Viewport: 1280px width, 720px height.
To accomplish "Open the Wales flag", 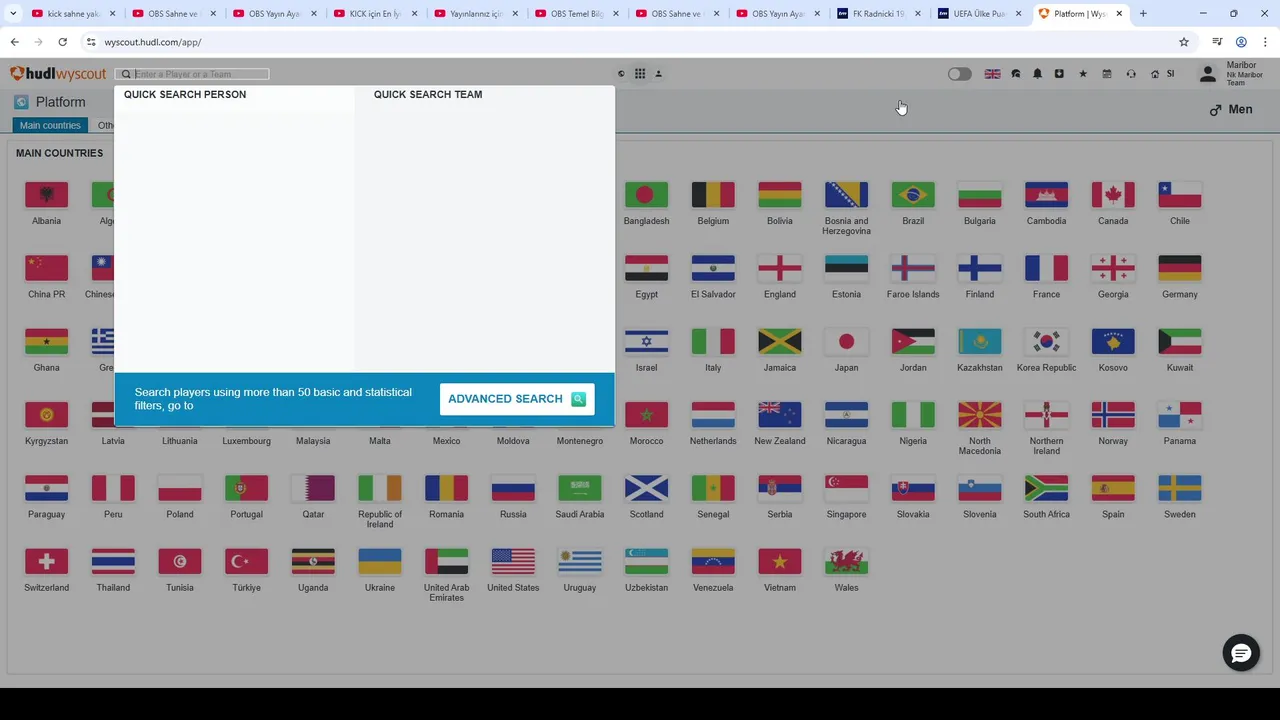I will (x=847, y=562).
